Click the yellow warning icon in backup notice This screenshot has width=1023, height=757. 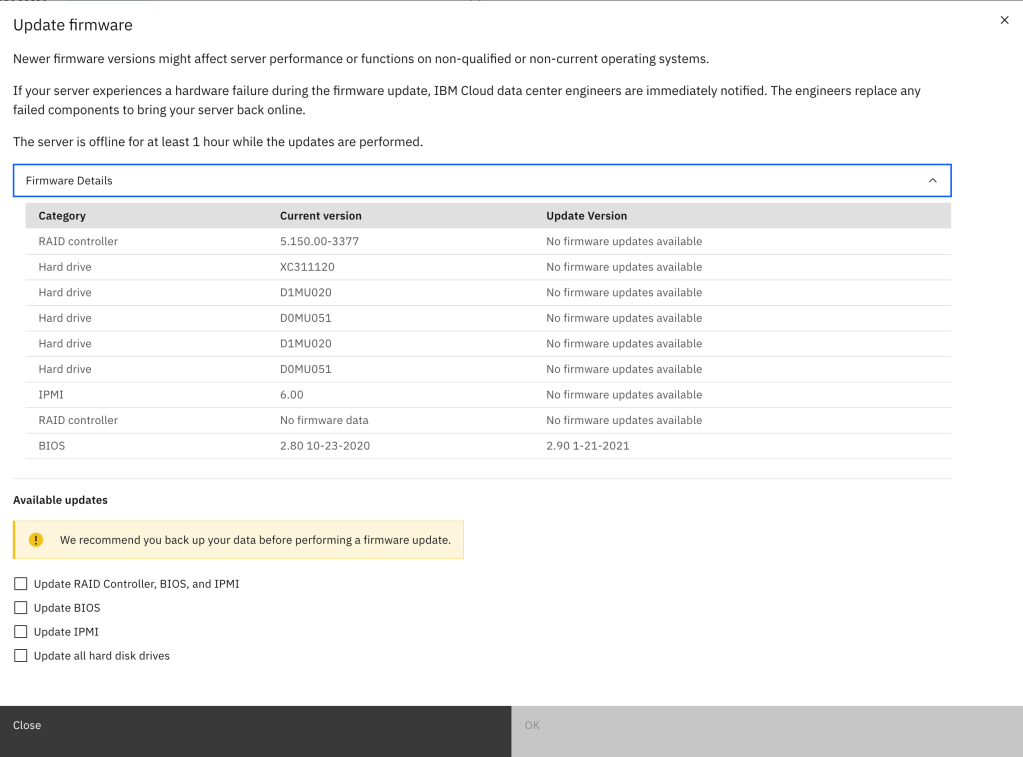pyautogui.click(x=36, y=540)
